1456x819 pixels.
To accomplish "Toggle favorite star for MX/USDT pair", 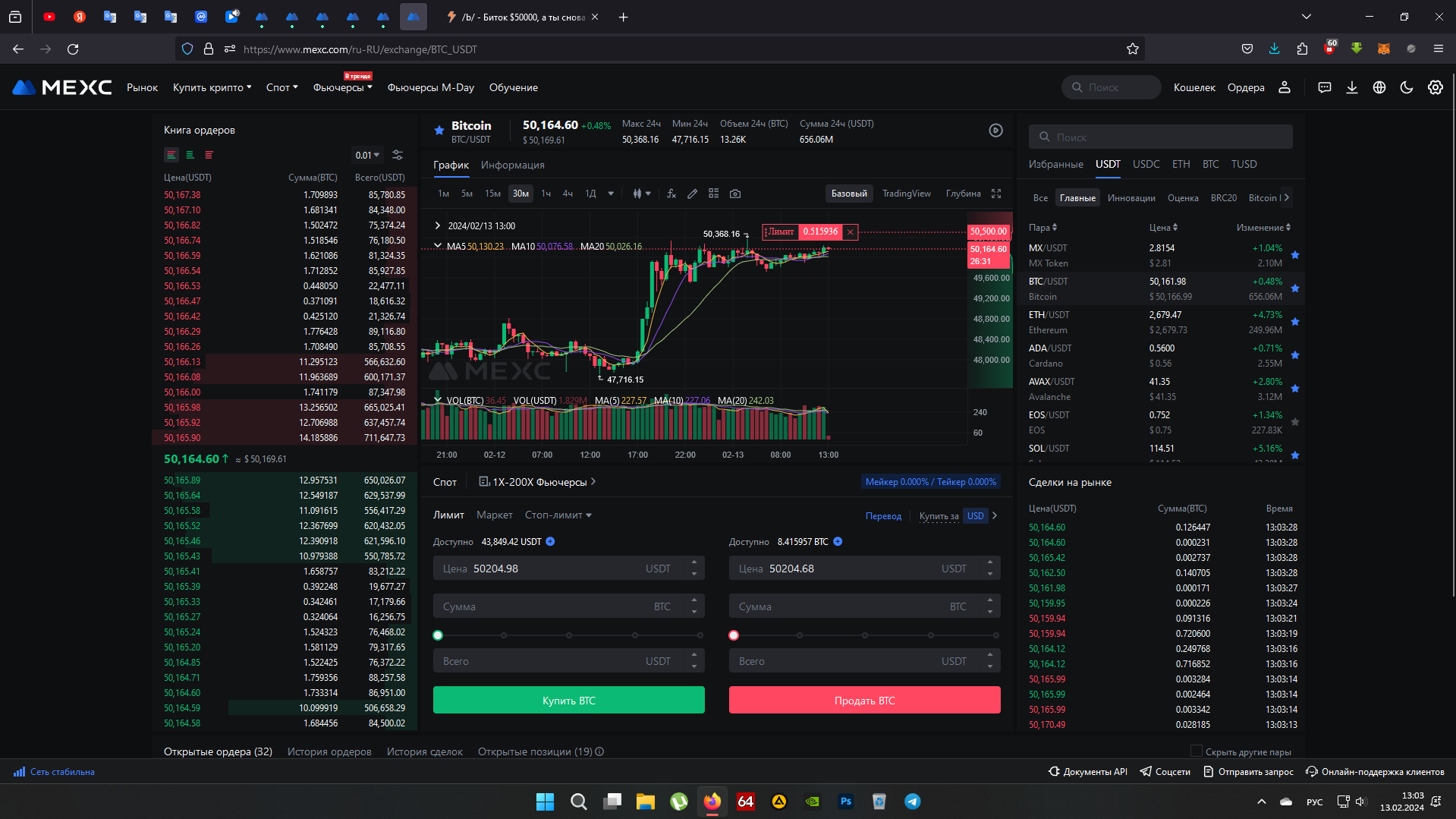I will click(1295, 255).
